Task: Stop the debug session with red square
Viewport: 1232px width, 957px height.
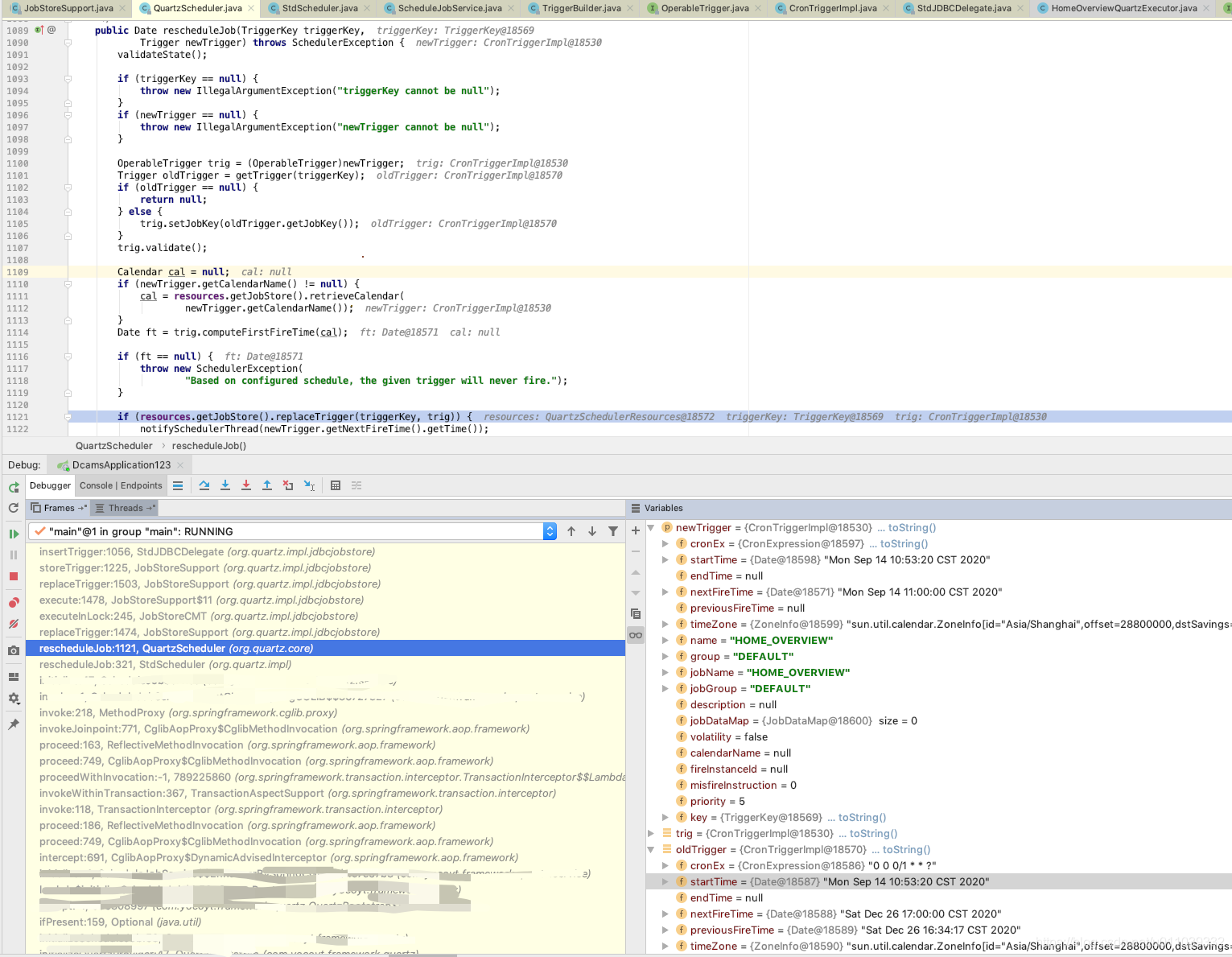Action: 14,576
